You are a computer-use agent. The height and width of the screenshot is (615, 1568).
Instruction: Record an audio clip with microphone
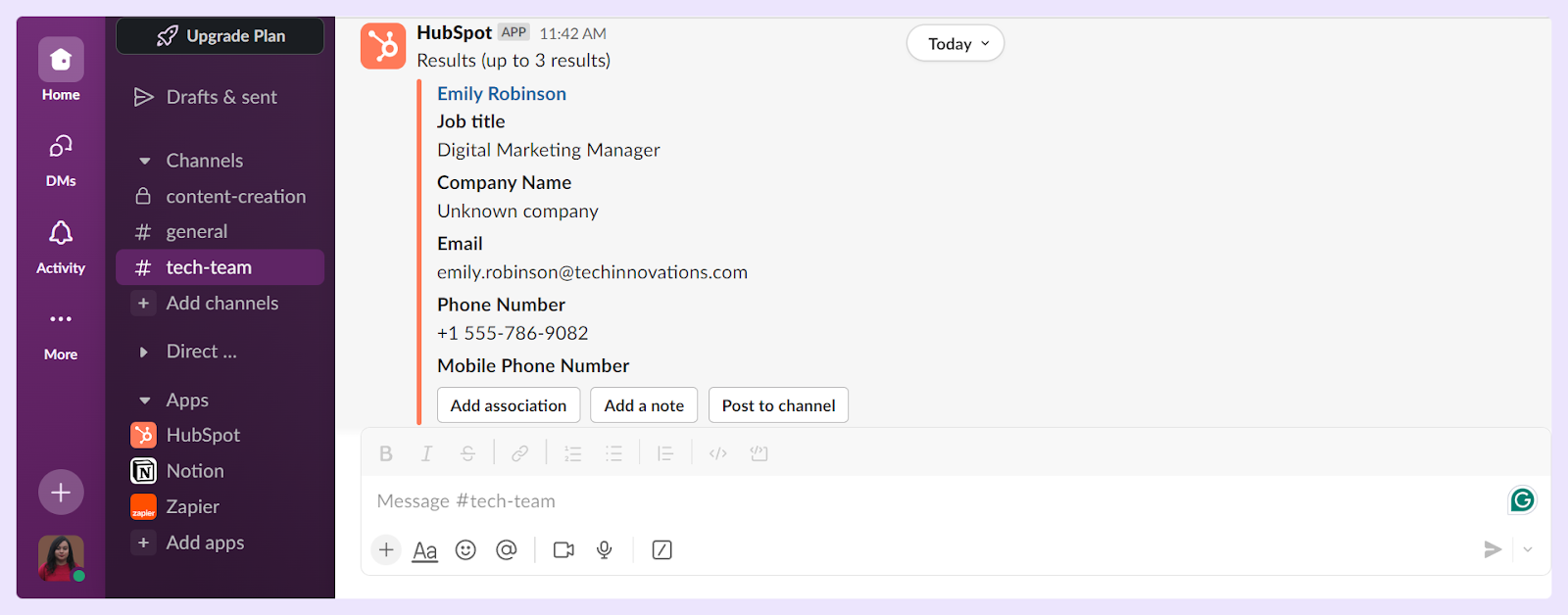605,550
